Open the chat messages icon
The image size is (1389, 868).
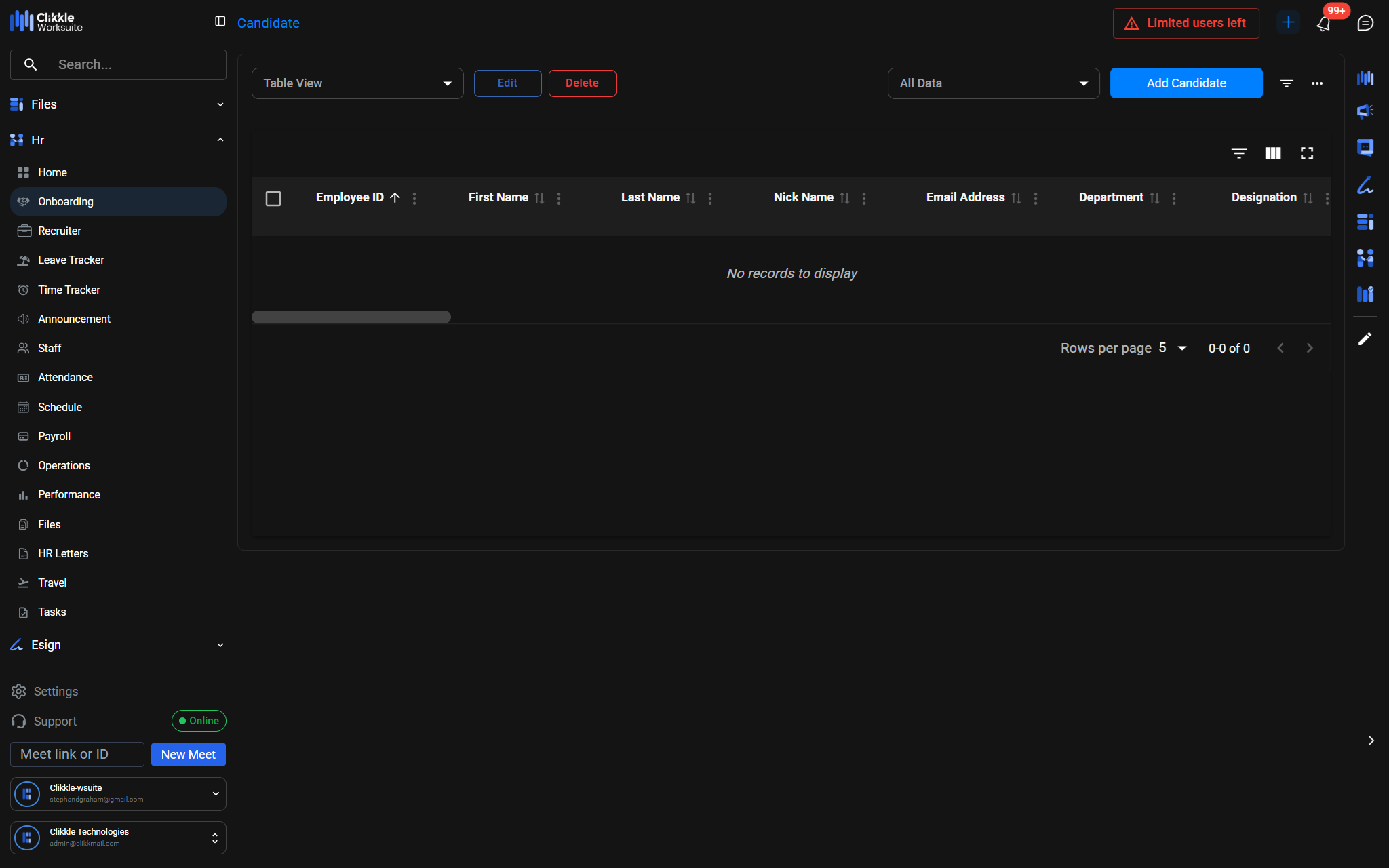[x=1365, y=23]
